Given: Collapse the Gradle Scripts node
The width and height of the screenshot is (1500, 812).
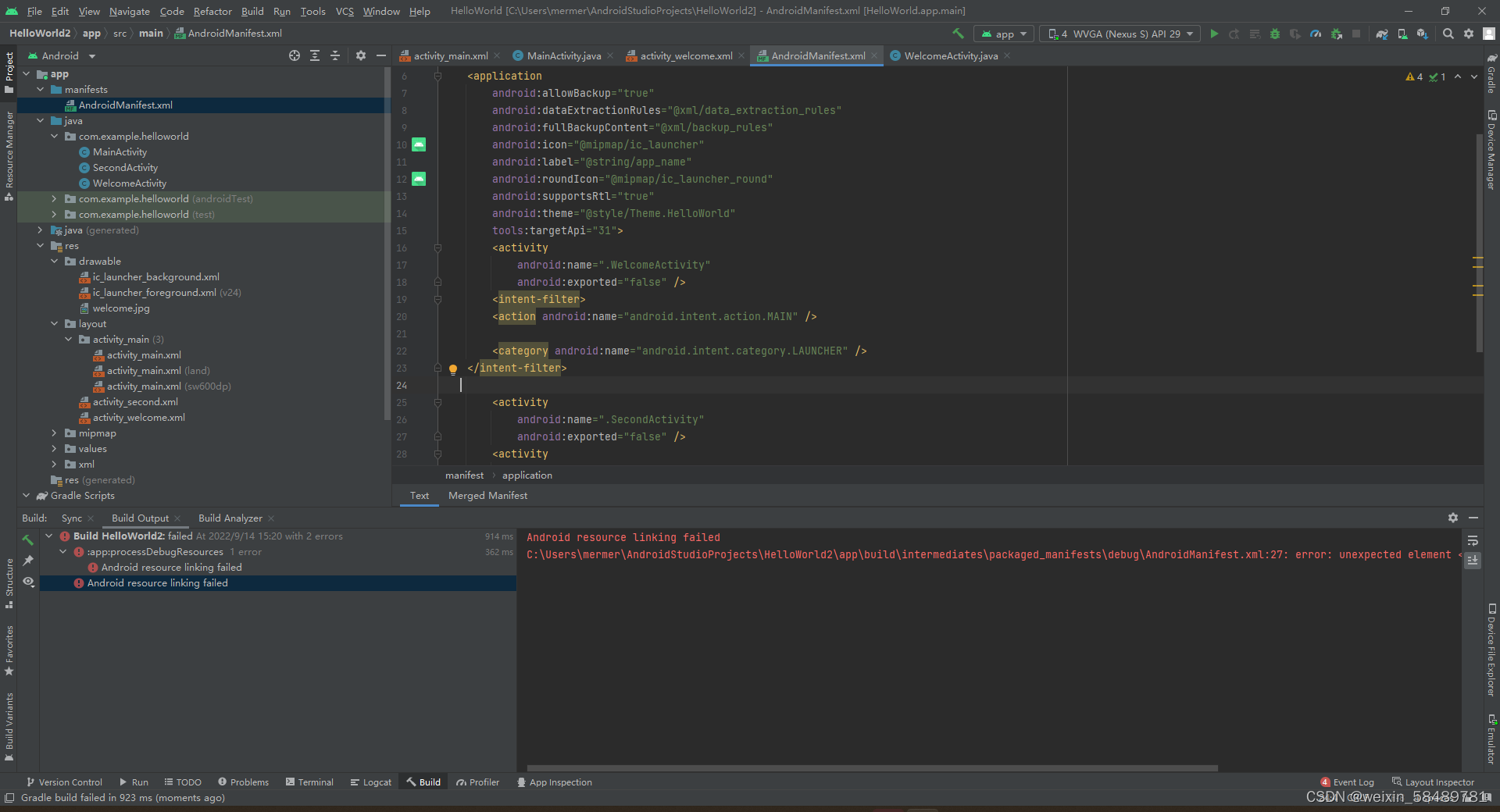Looking at the screenshot, I should (27, 496).
